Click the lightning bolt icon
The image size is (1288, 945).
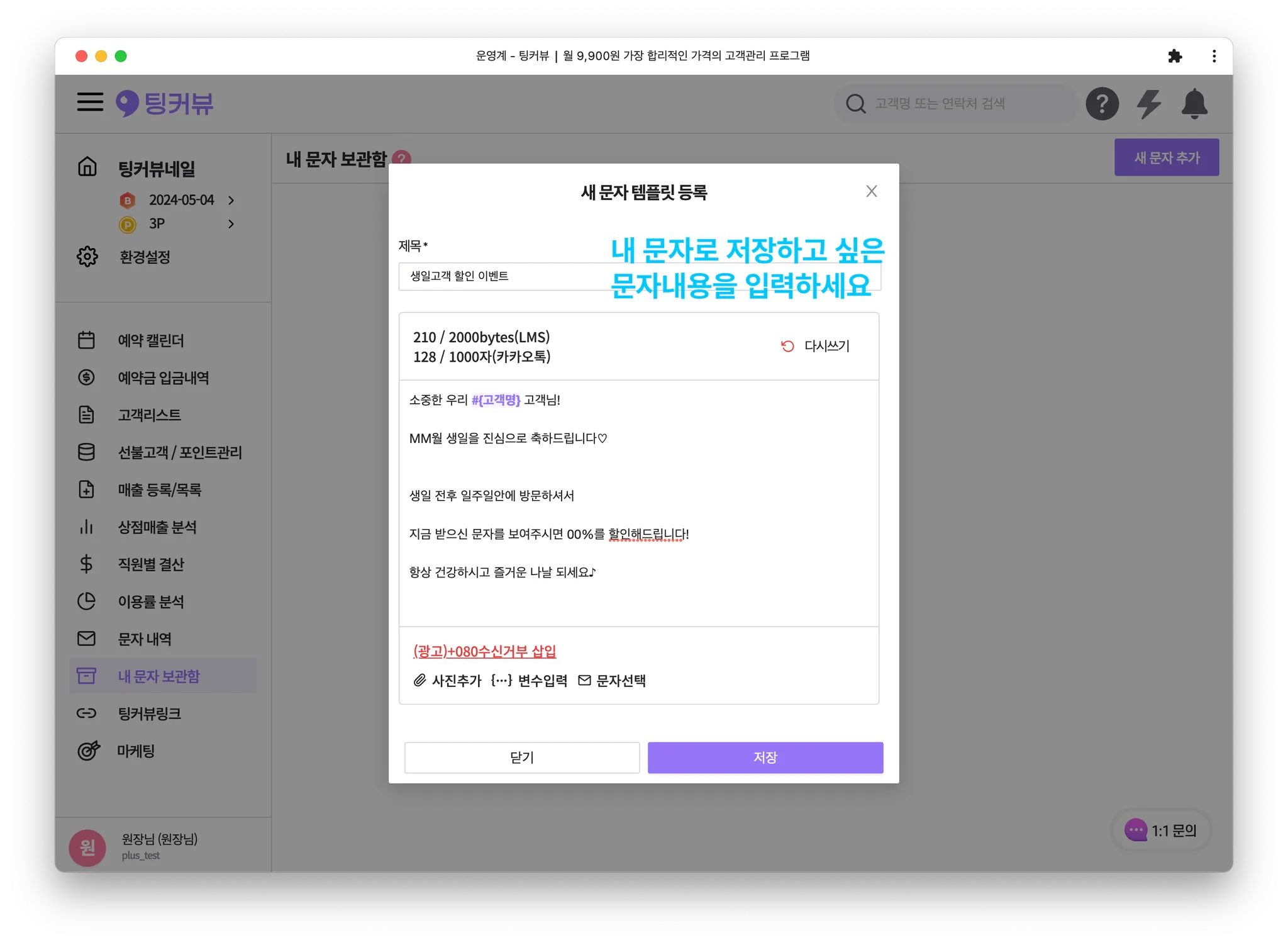coord(1148,104)
